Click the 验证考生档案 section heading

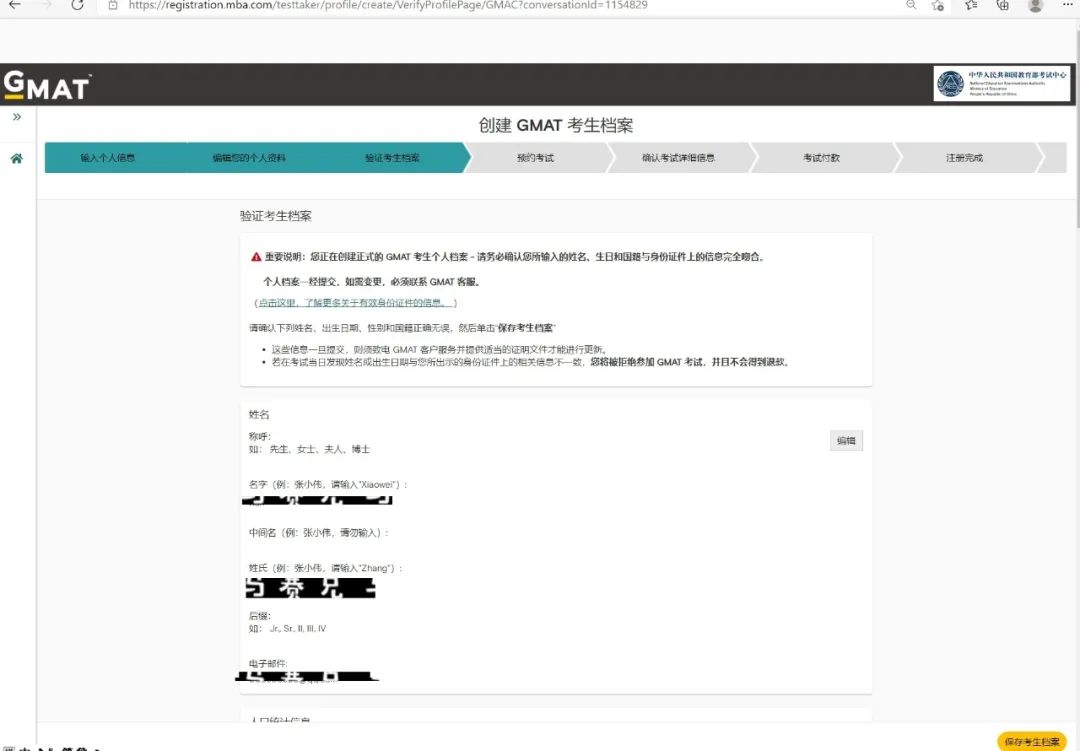[276, 216]
